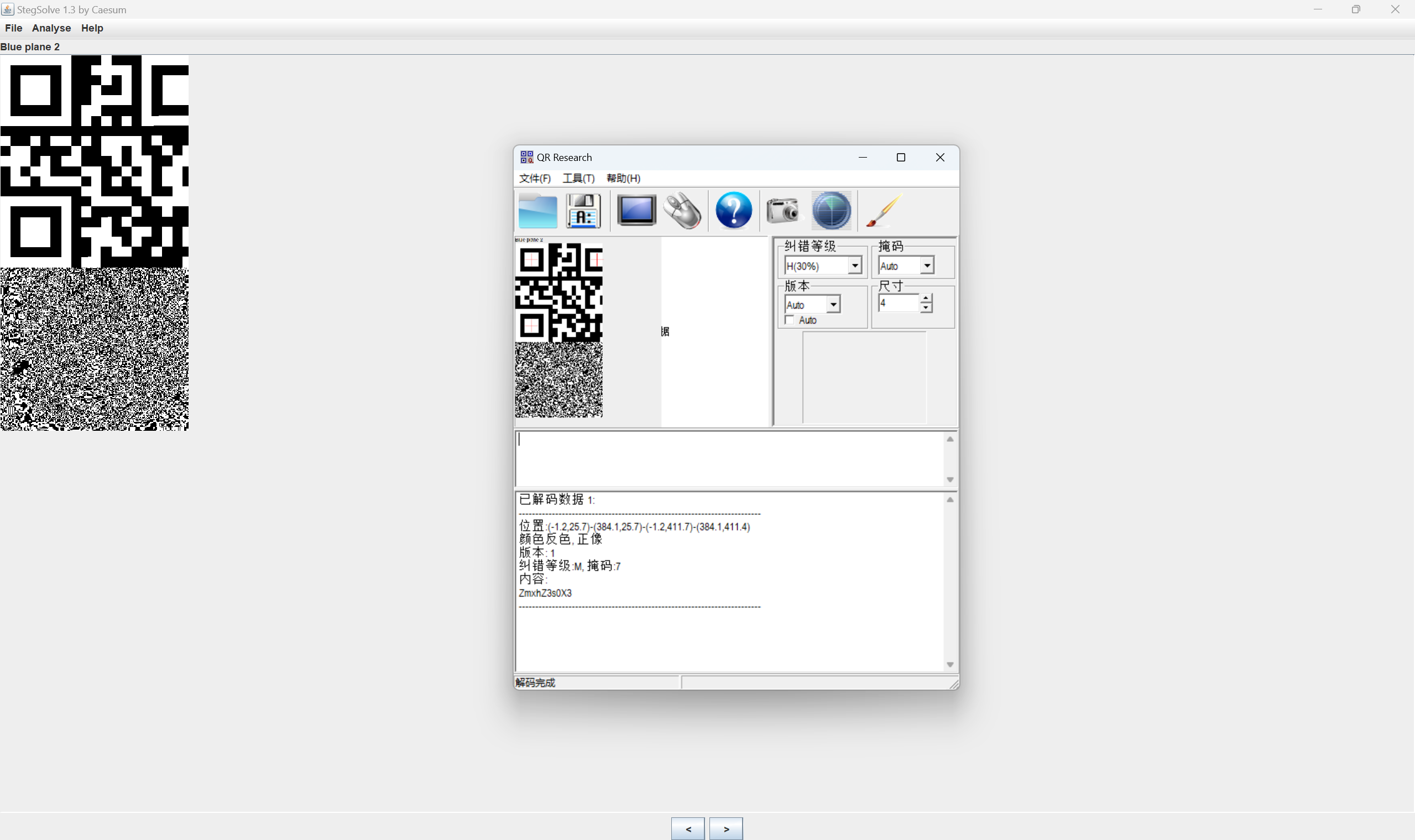Open the folder icon in QR Research toolbar
This screenshot has width=1415, height=840.
click(537, 211)
